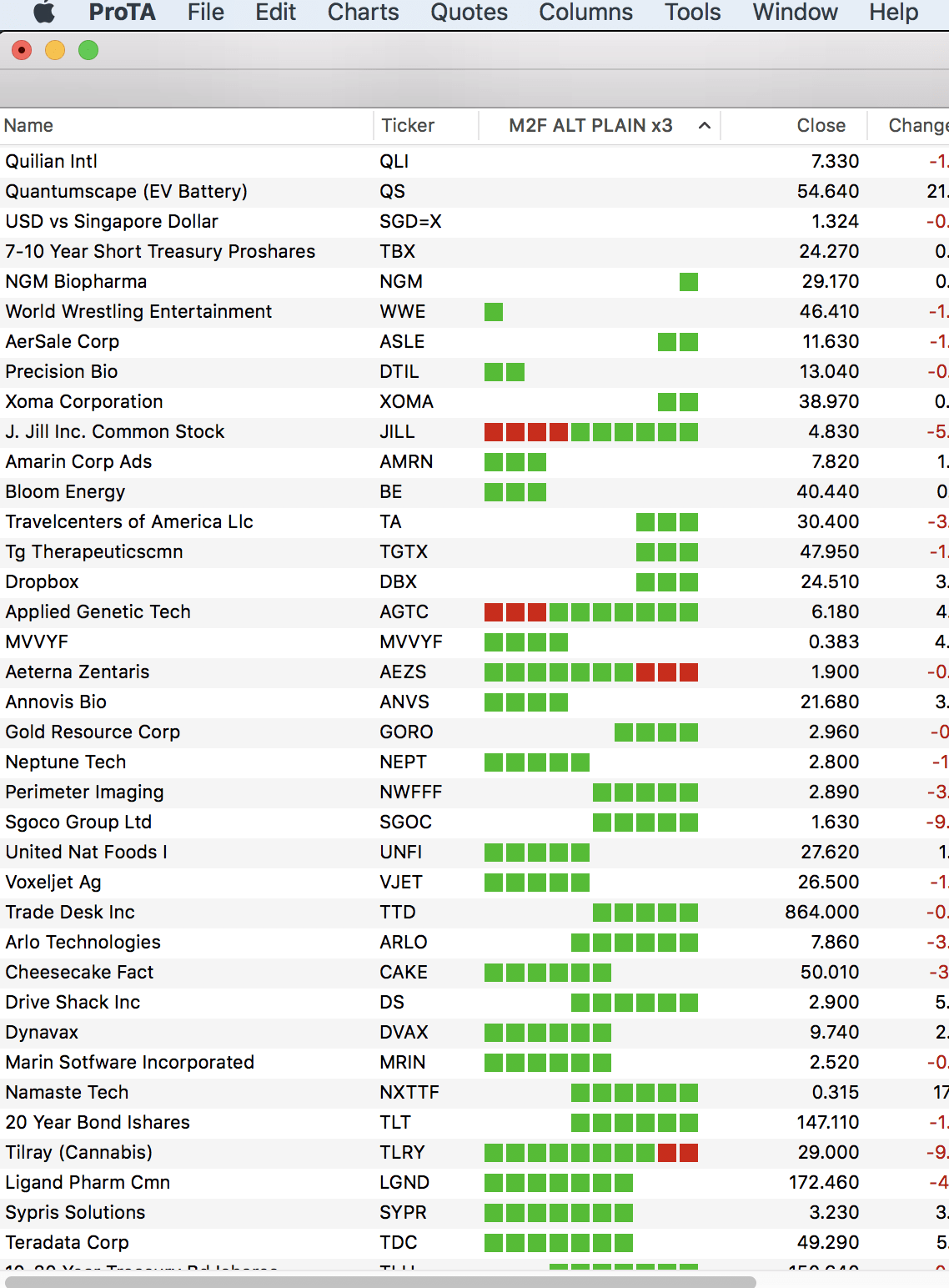Select the TLT ticker cell
This screenshot has height=1288, width=949.
[394, 1123]
